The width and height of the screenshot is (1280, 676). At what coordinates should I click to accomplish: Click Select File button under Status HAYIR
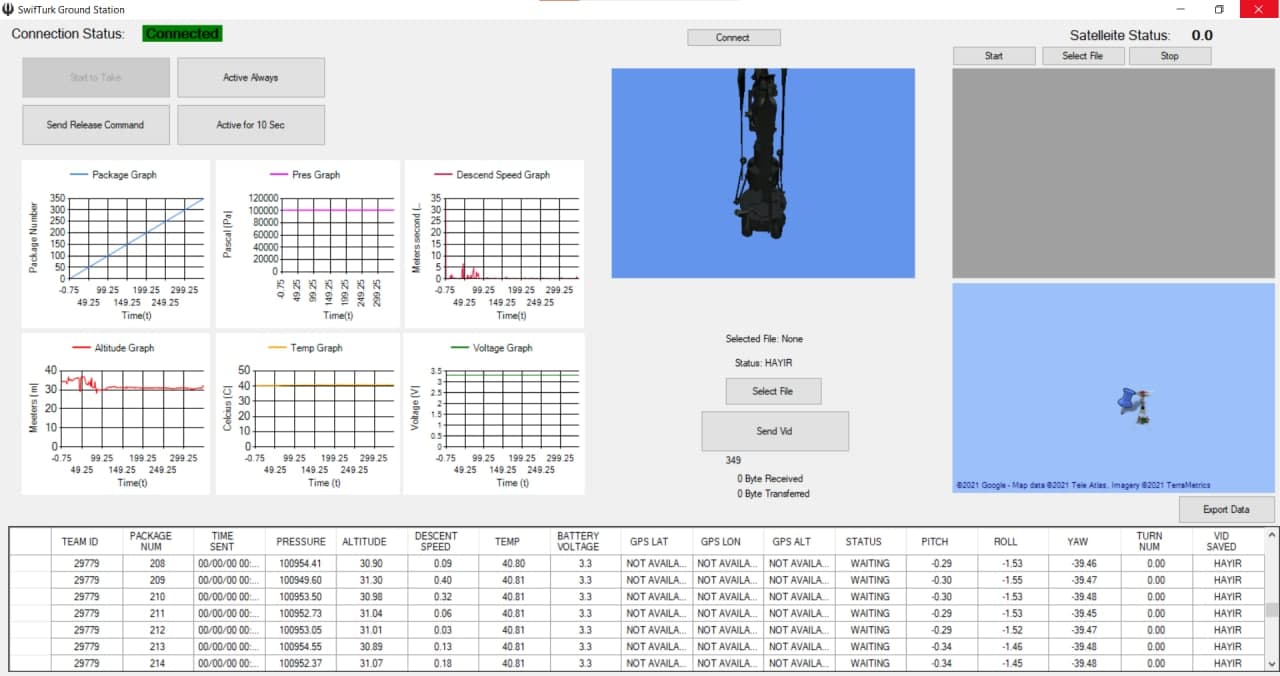click(x=773, y=391)
